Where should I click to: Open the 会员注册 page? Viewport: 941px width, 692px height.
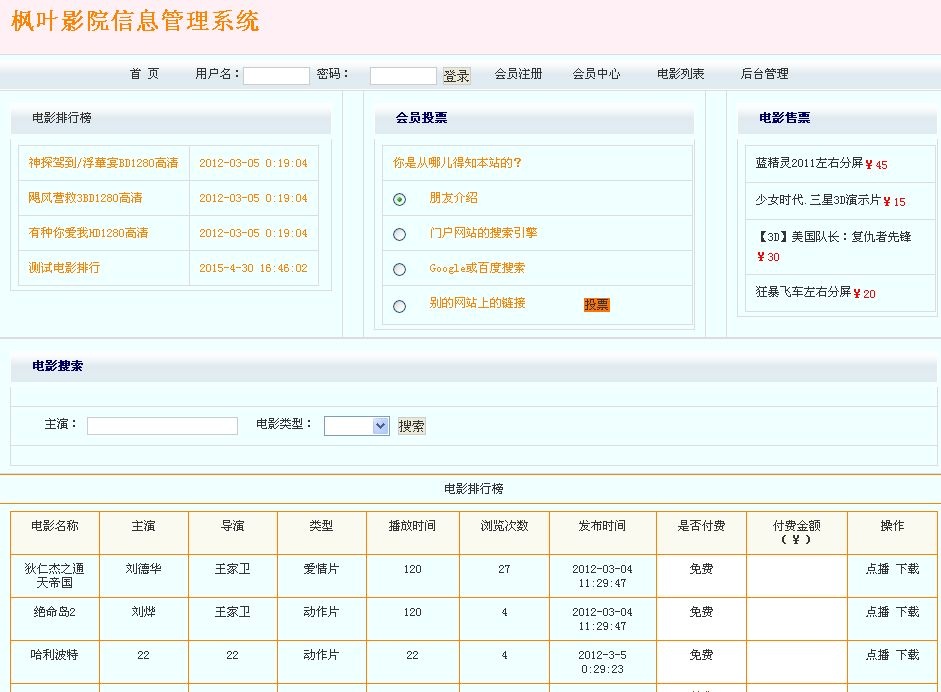pos(518,74)
